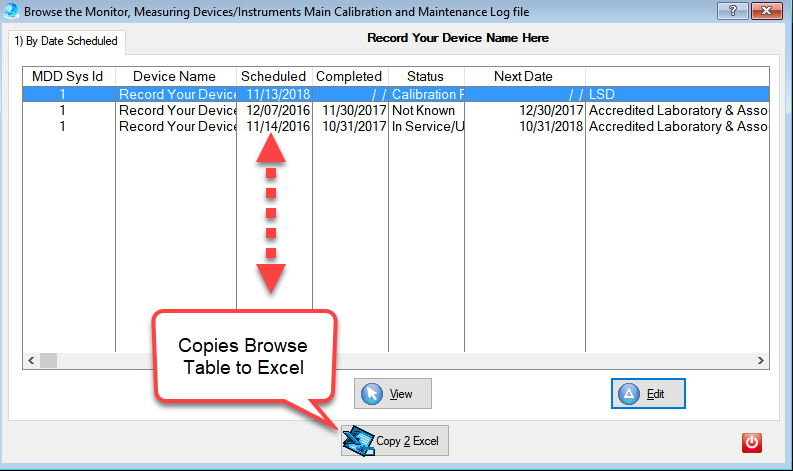
Task: Click device name in 12/07/2016 row
Action: click(177, 110)
